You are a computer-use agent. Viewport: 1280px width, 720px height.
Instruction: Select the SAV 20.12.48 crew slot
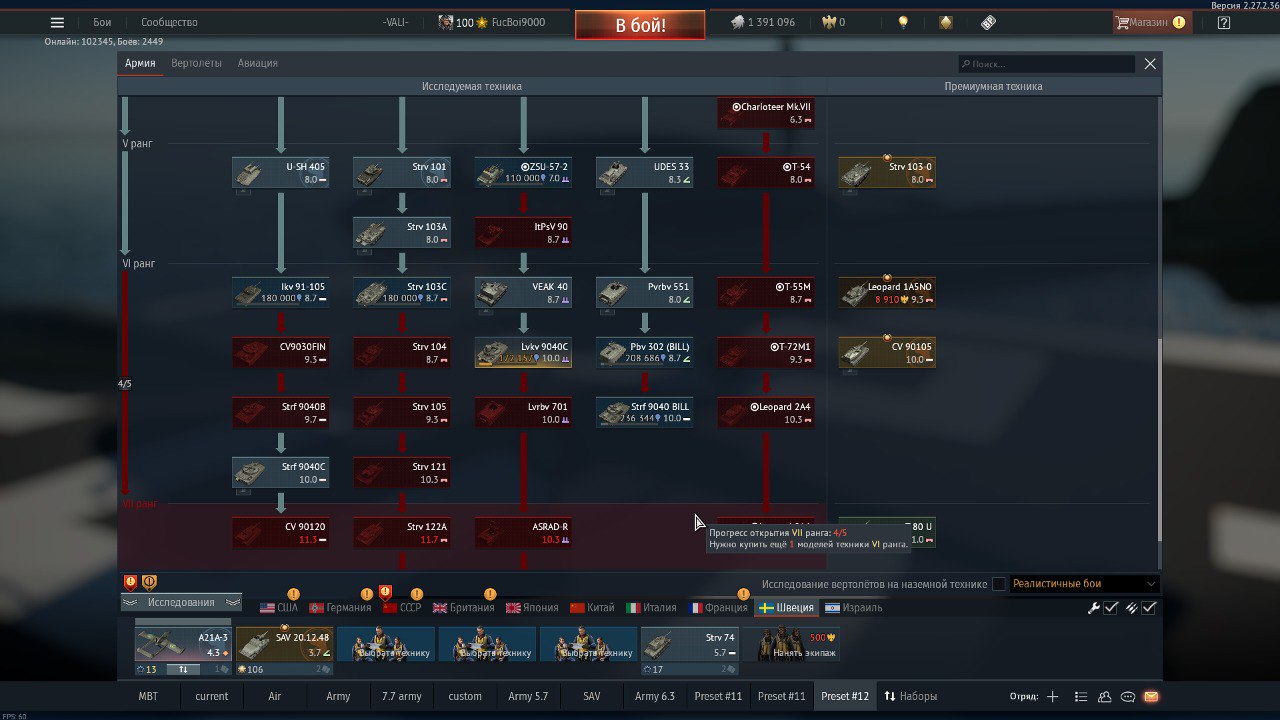[284, 644]
